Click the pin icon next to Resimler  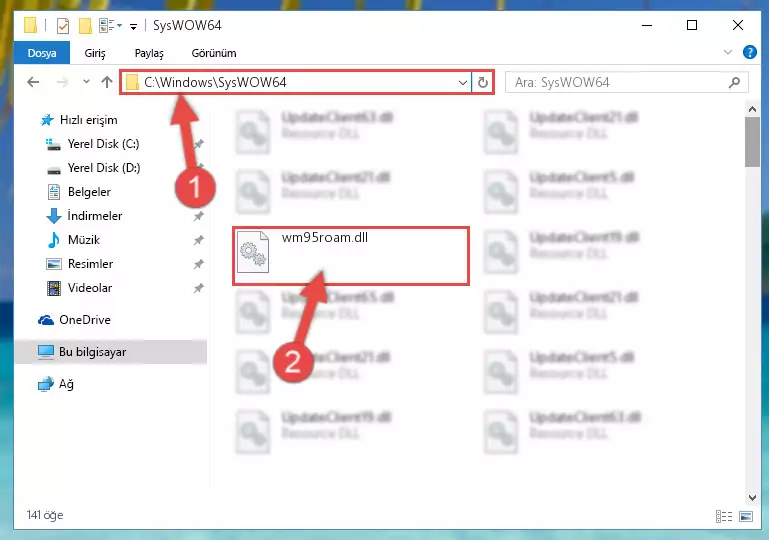(x=199, y=264)
